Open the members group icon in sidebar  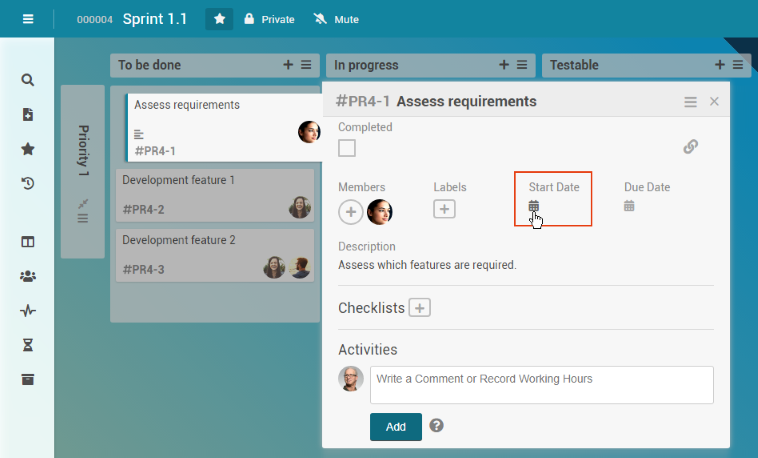tap(28, 276)
